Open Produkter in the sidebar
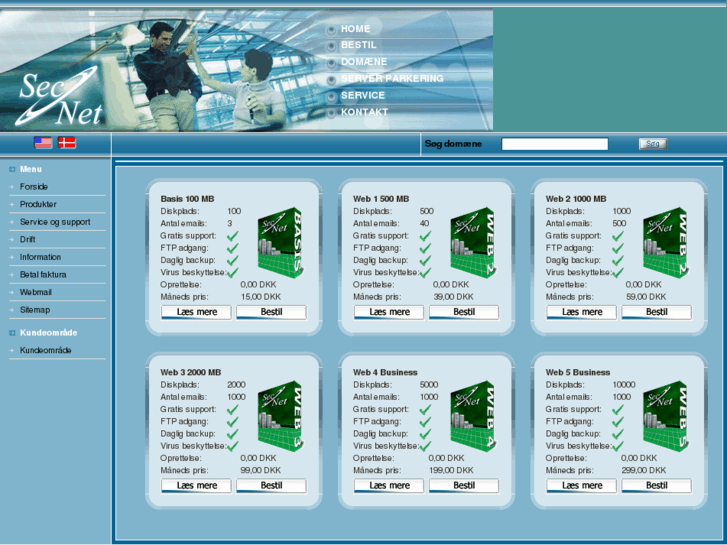 coord(38,205)
